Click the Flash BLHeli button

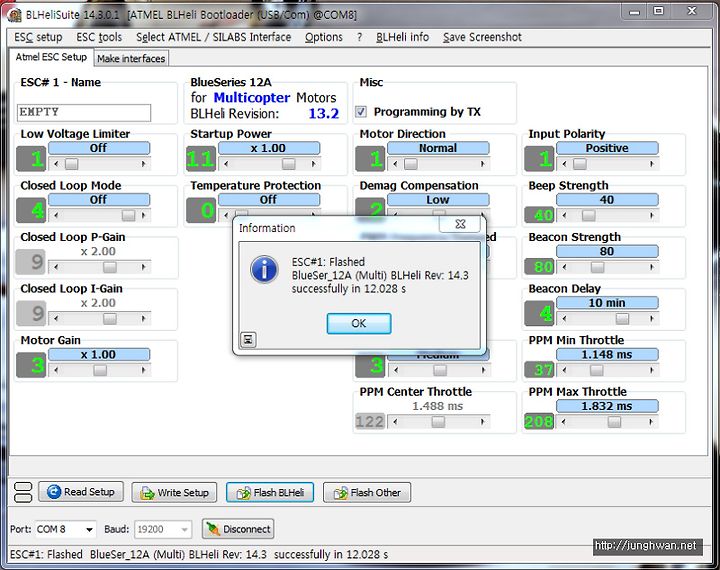tap(270, 492)
